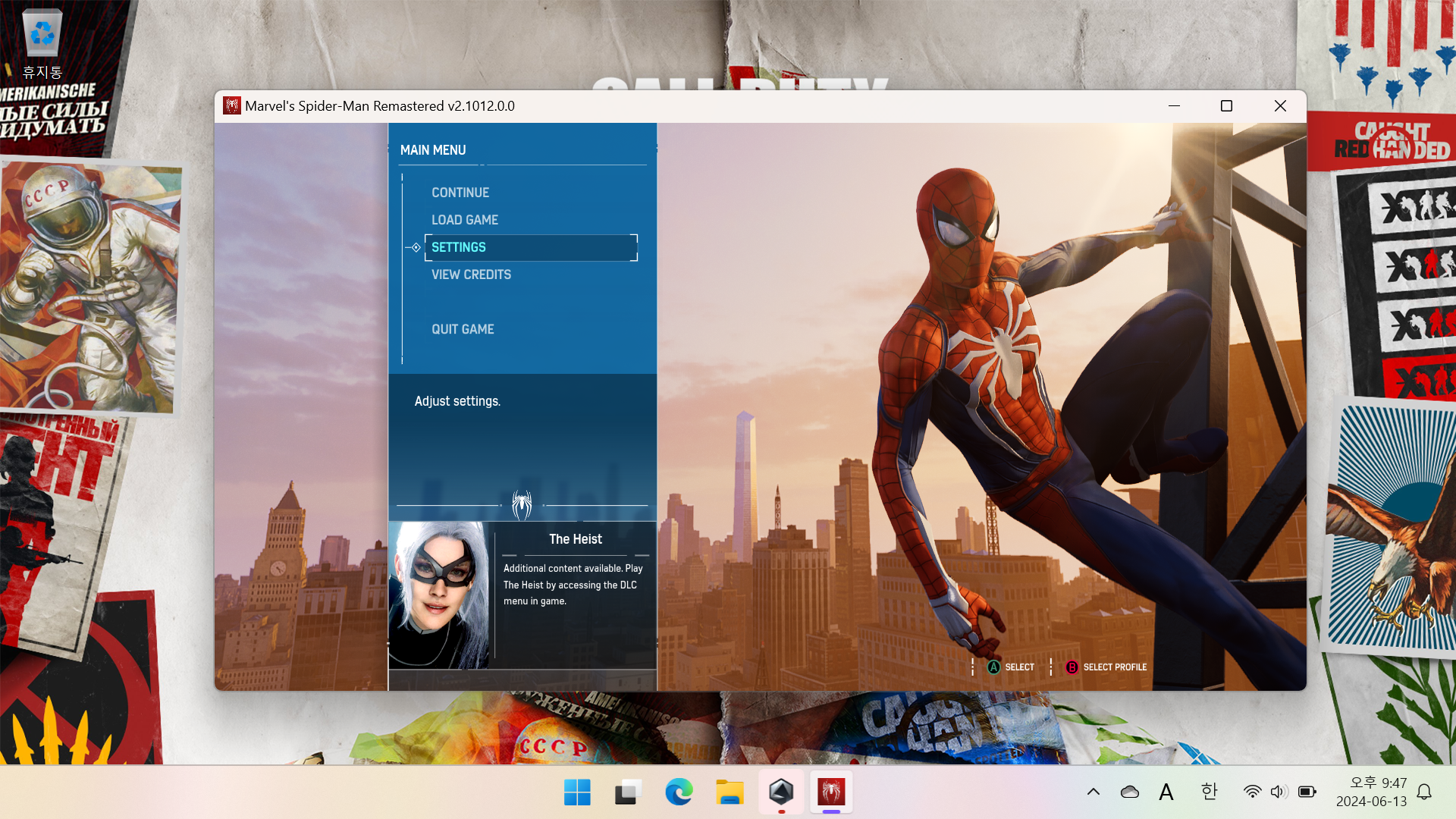Viewport: 1456px width, 819px height.
Task: Open File Explorer from taskbar
Action: (x=730, y=792)
